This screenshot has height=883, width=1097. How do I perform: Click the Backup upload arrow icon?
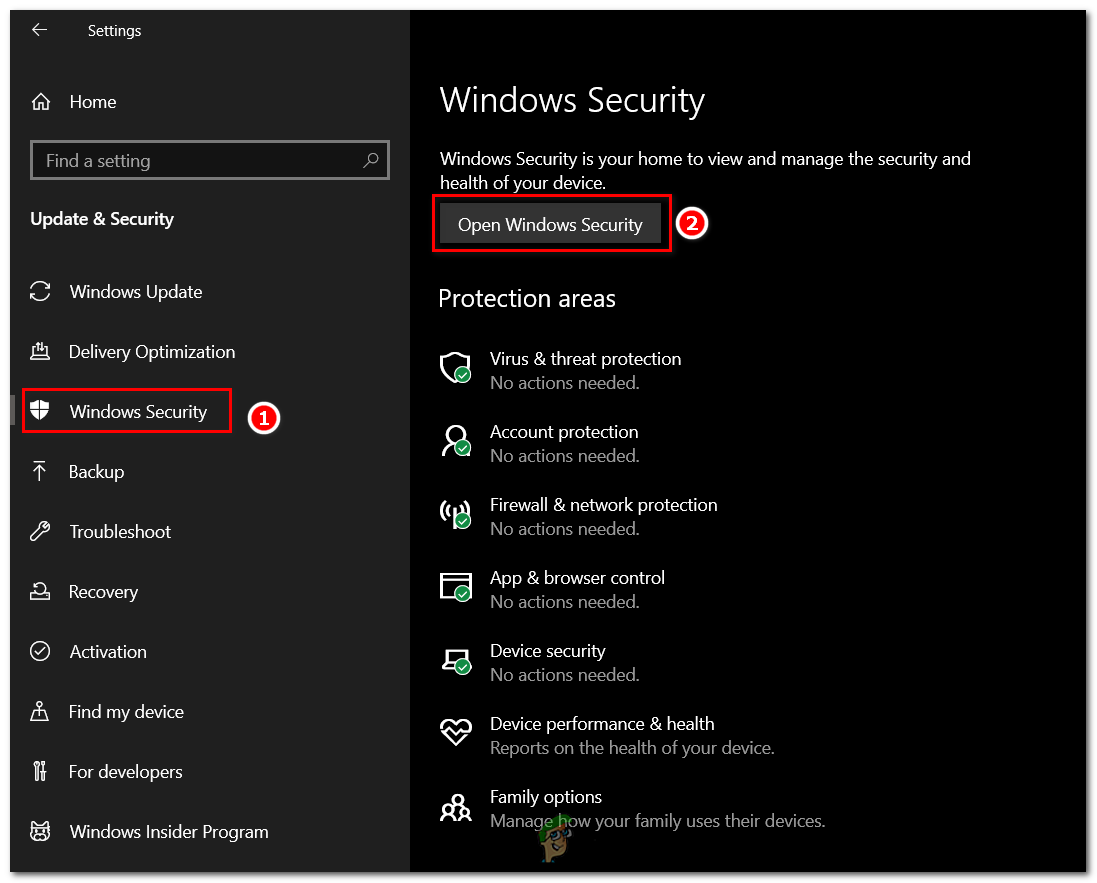tap(40, 471)
